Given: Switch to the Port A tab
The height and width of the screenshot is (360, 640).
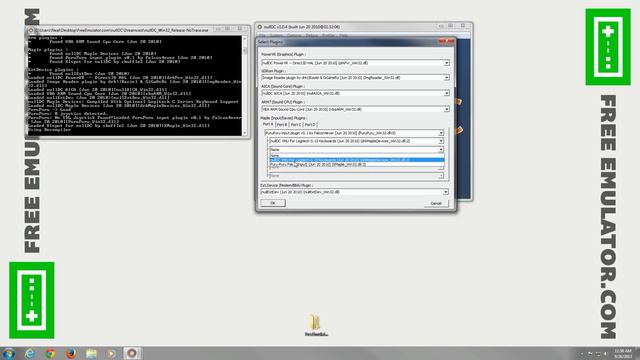Looking at the screenshot, I should coord(268,124).
